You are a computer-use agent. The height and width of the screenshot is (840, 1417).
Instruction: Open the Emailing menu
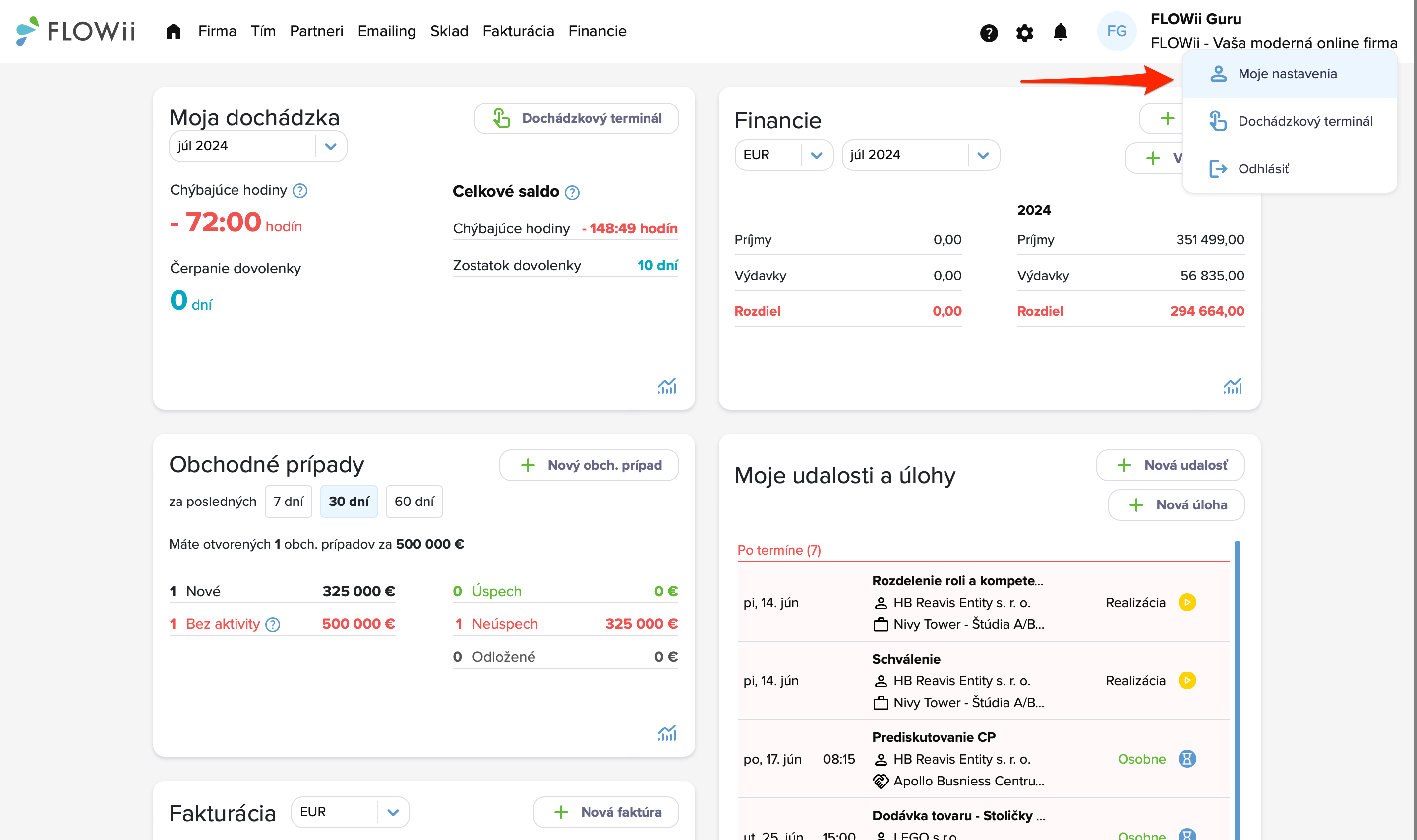click(x=387, y=31)
